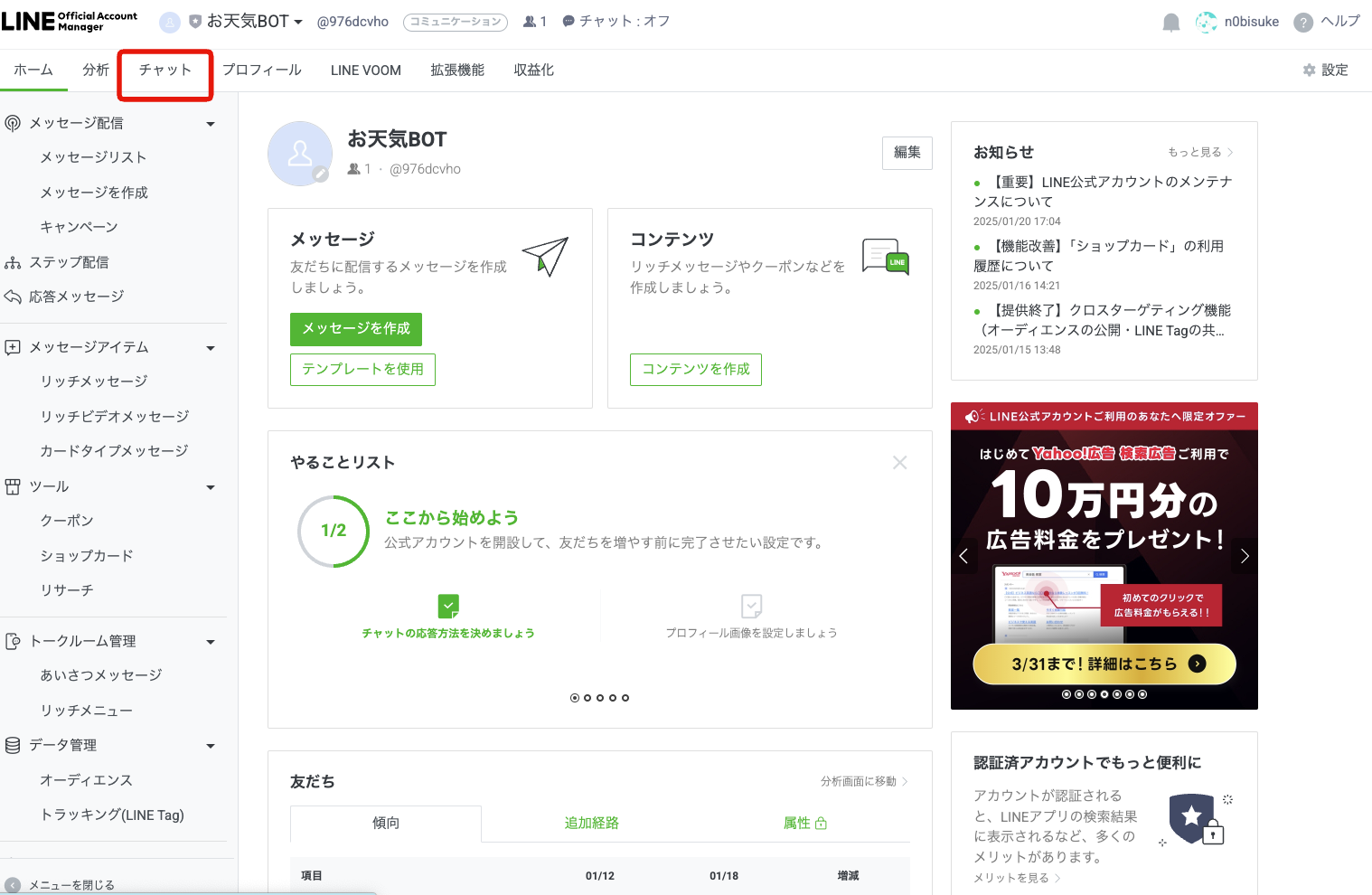The image size is (1372, 895).
Task: Select チャットの応答方法を決めましょう checked task
Action: (448, 616)
